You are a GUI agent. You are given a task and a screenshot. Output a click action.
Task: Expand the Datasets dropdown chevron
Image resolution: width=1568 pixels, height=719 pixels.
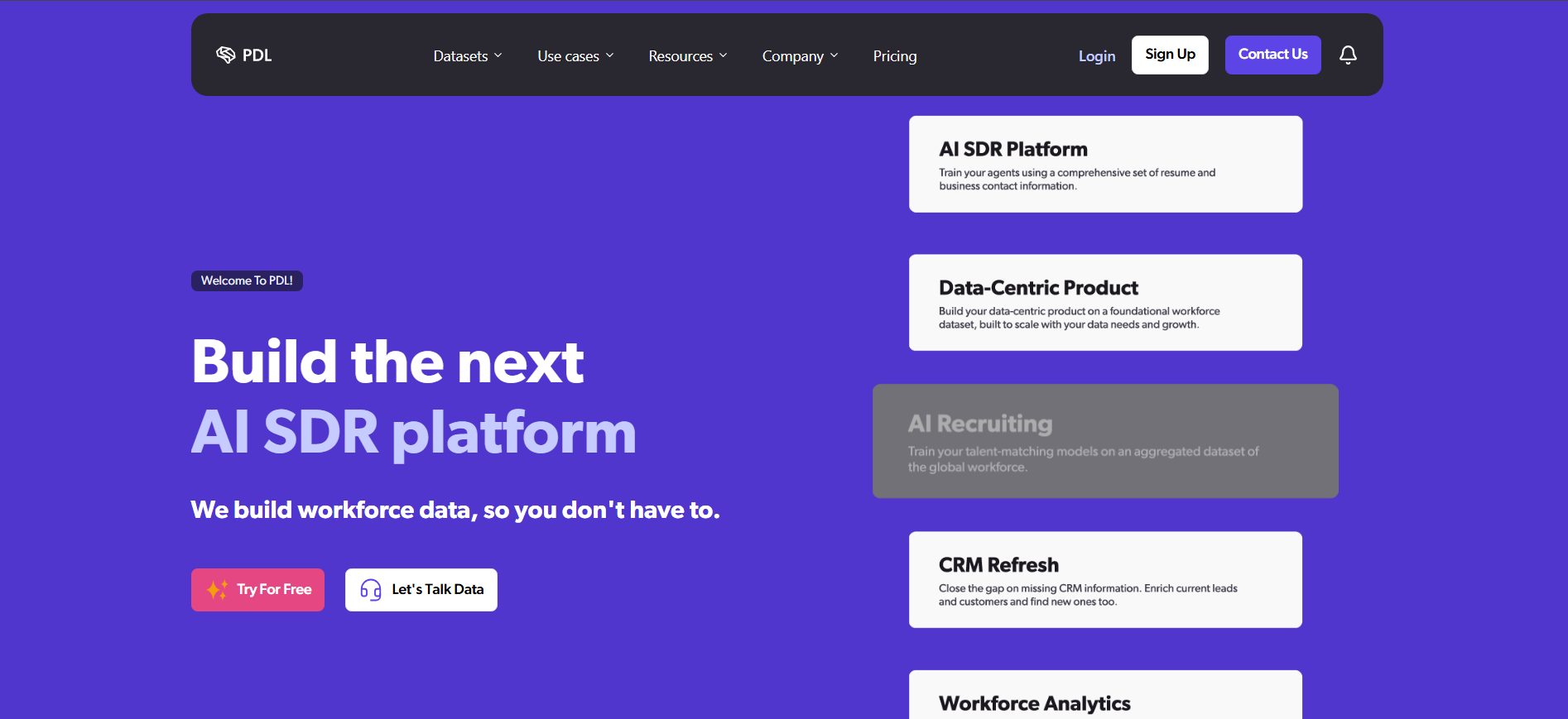coord(498,55)
